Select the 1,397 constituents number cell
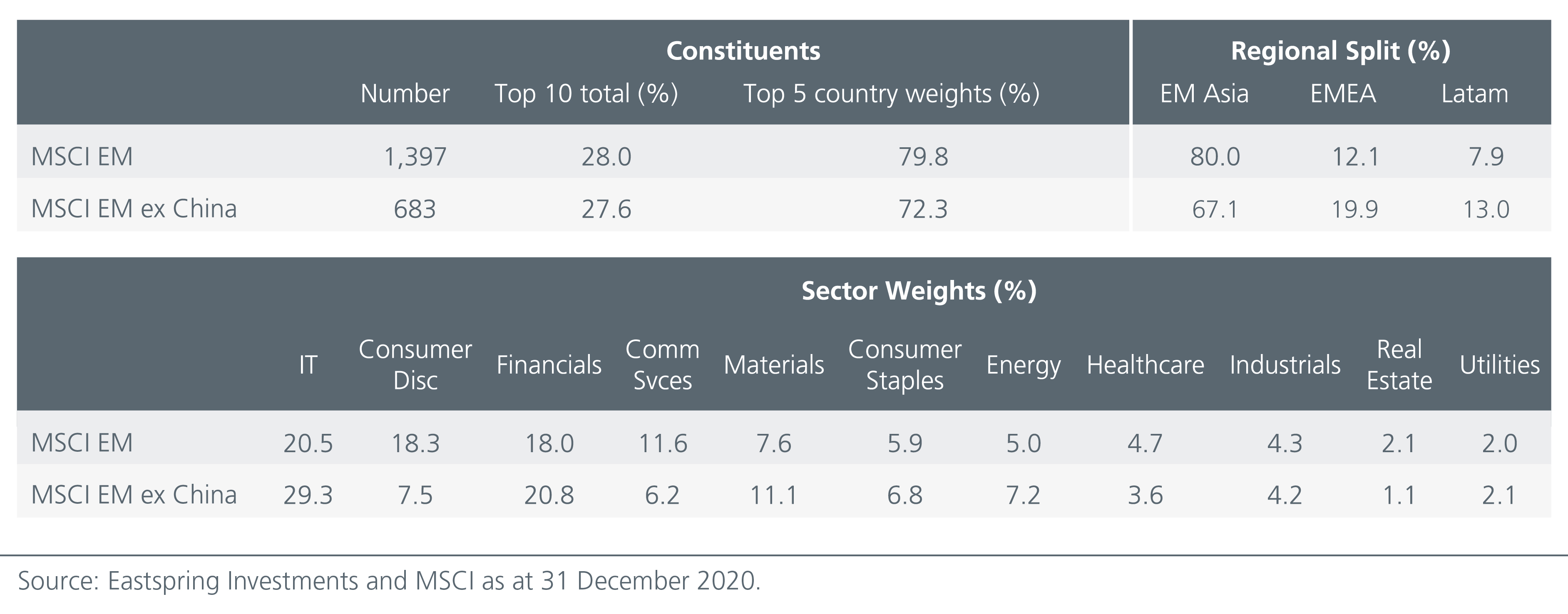The height and width of the screenshot is (614, 1568). point(415,157)
